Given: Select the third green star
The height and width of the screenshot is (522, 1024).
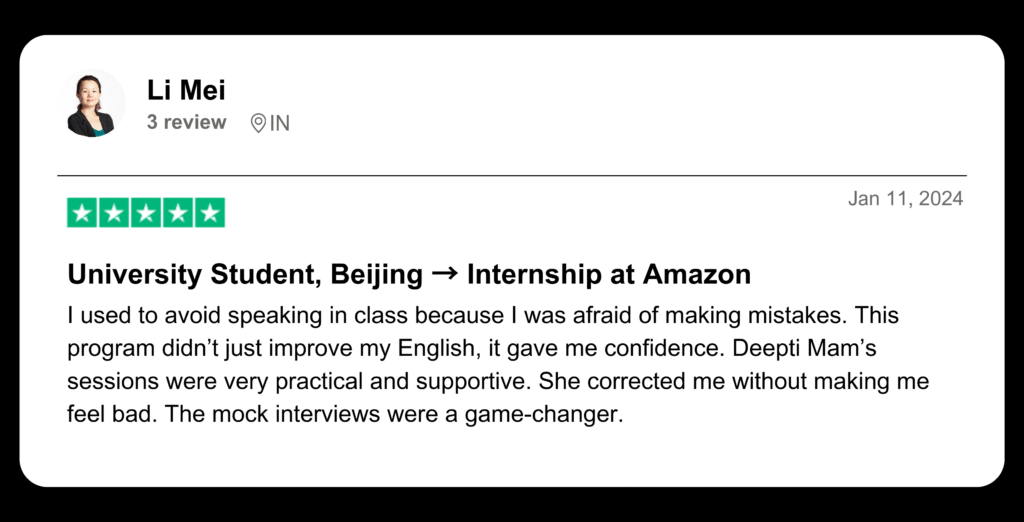Looking at the screenshot, I should [x=146, y=213].
